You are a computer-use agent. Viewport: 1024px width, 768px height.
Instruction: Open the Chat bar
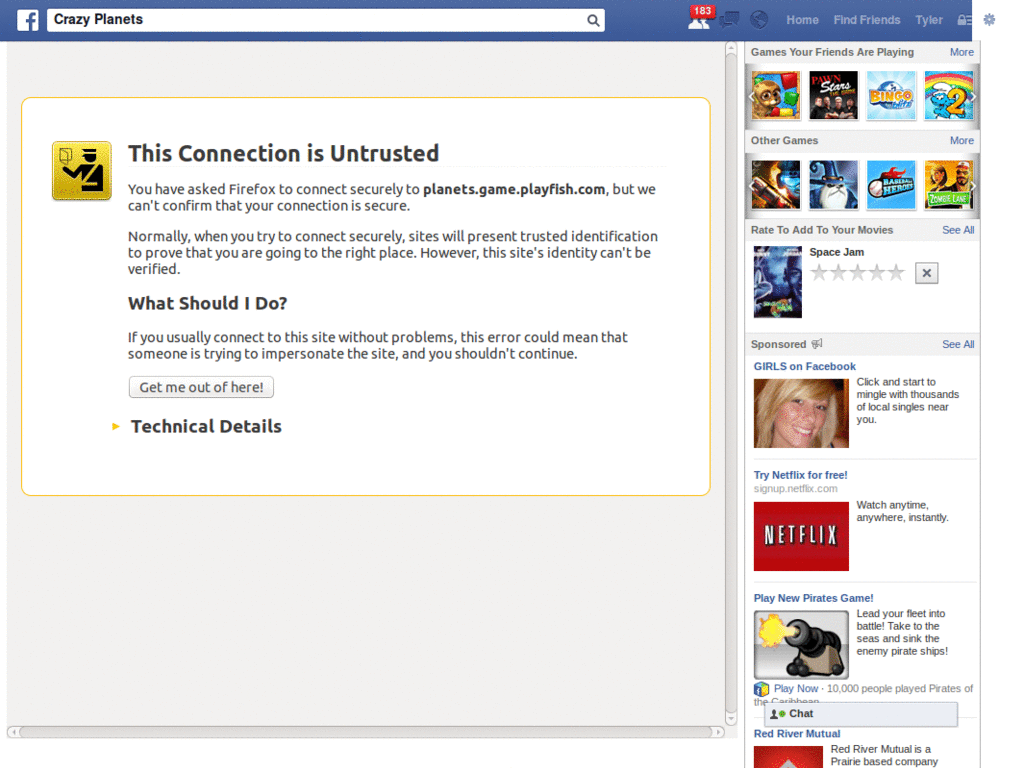coord(861,714)
